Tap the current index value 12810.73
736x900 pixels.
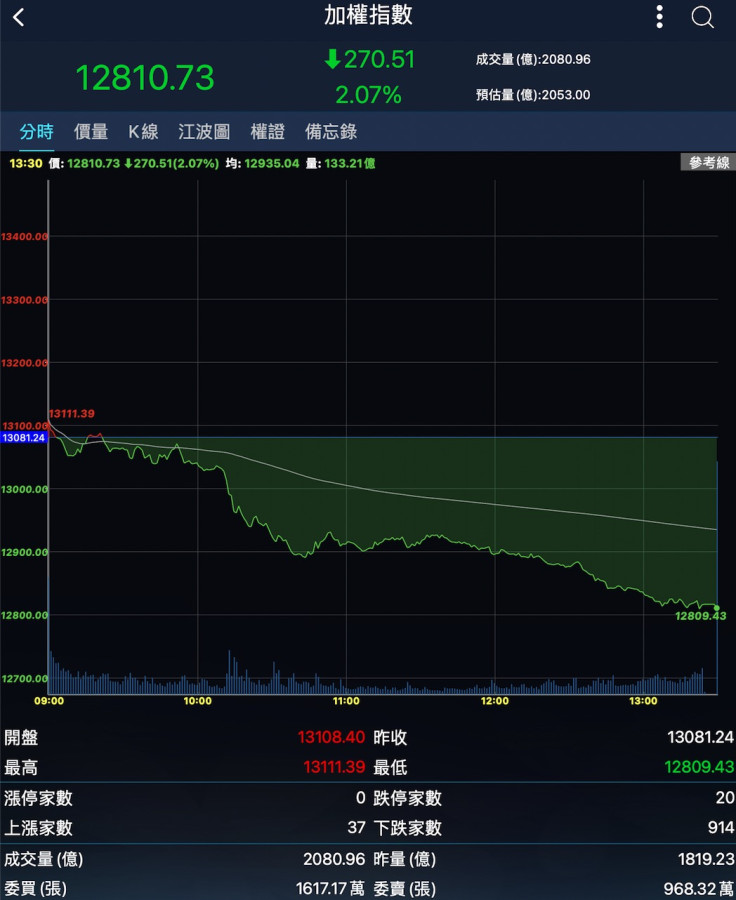[x=145, y=78]
